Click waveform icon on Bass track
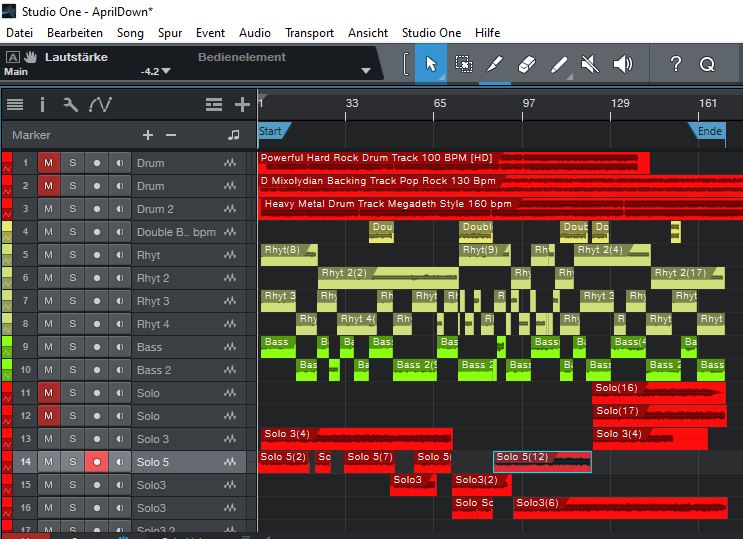 (230, 347)
